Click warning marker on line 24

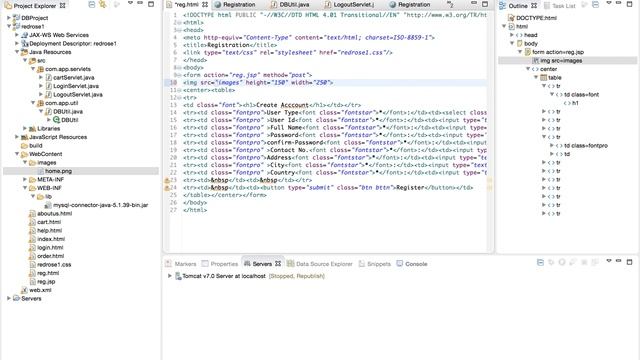point(167,188)
